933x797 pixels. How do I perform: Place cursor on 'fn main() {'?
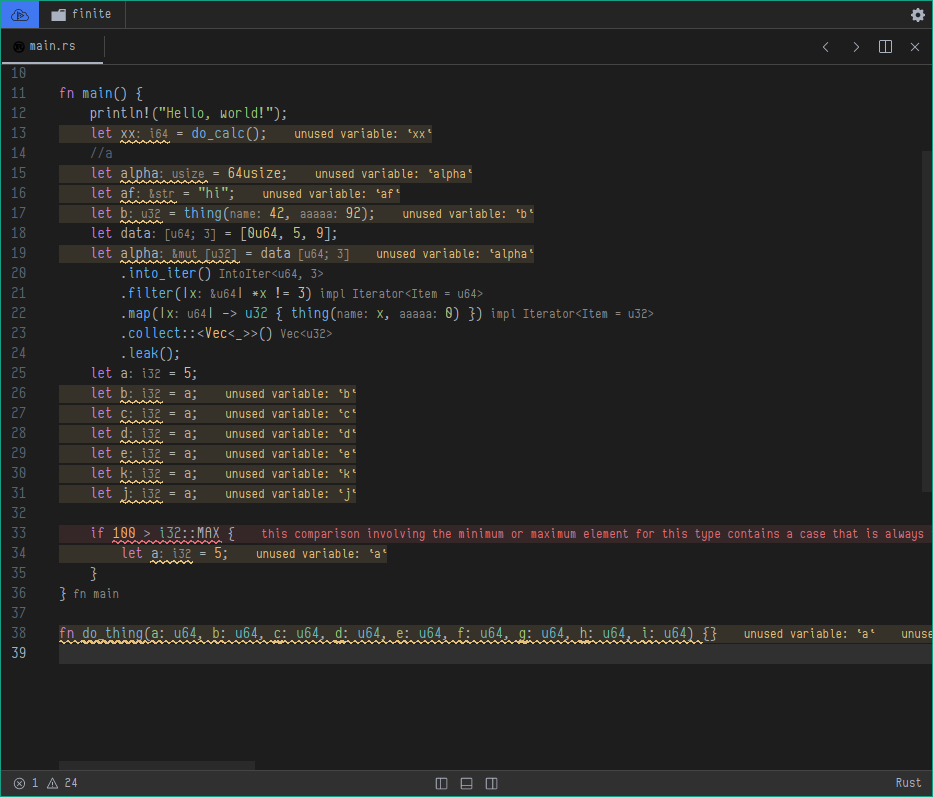[101, 93]
